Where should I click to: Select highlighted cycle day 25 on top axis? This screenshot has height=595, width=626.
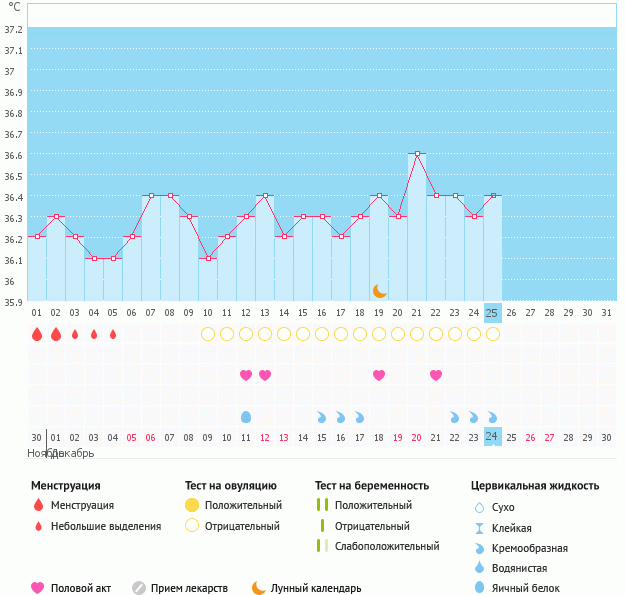click(492, 312)
